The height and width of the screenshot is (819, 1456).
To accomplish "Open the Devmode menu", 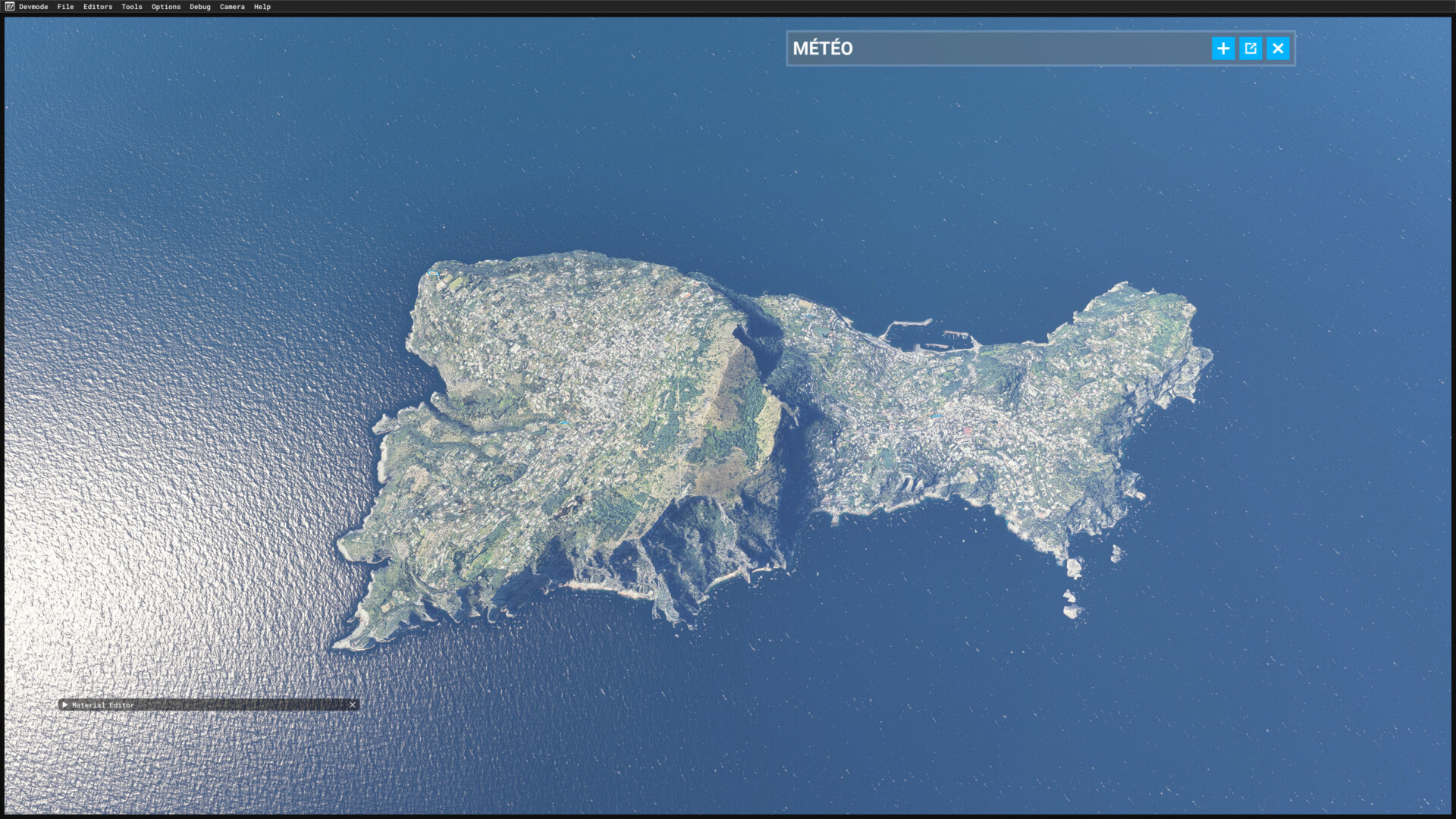I will pos(33,7).
